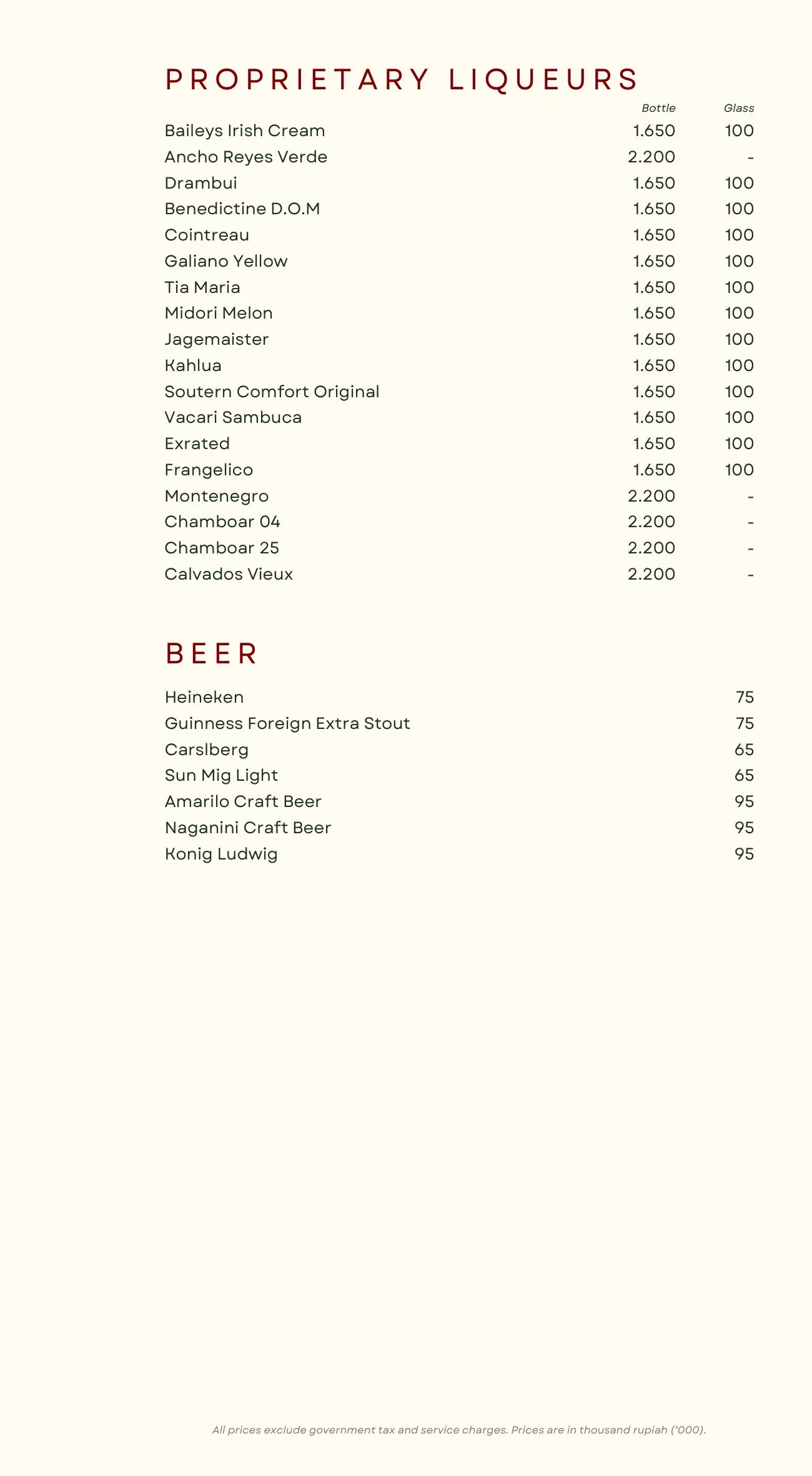Click the Kahlua liqueur name
812x1476 pixels.
click(x=193, y=365)
